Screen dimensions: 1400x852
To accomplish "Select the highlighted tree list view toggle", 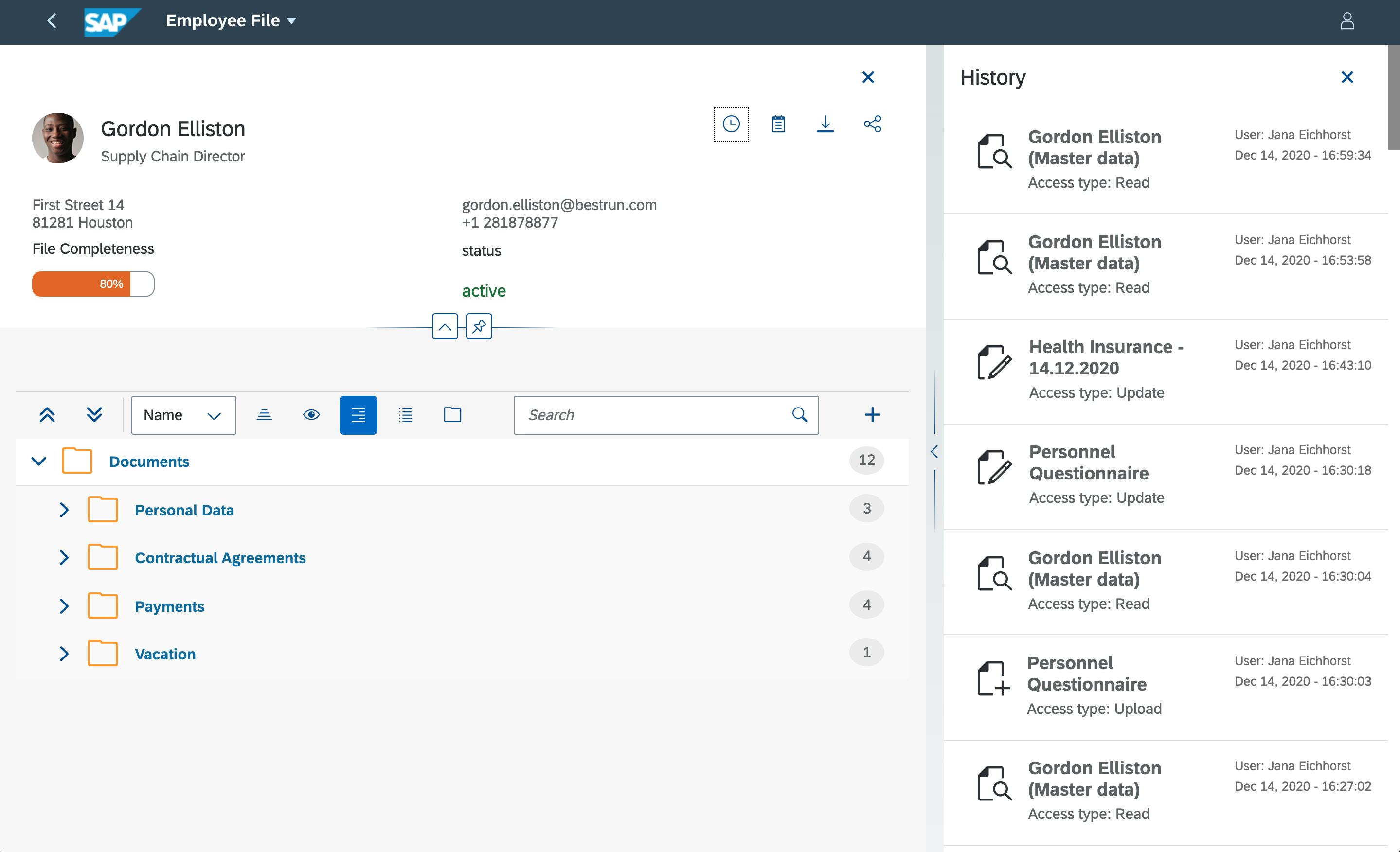I will click(358, 415).
